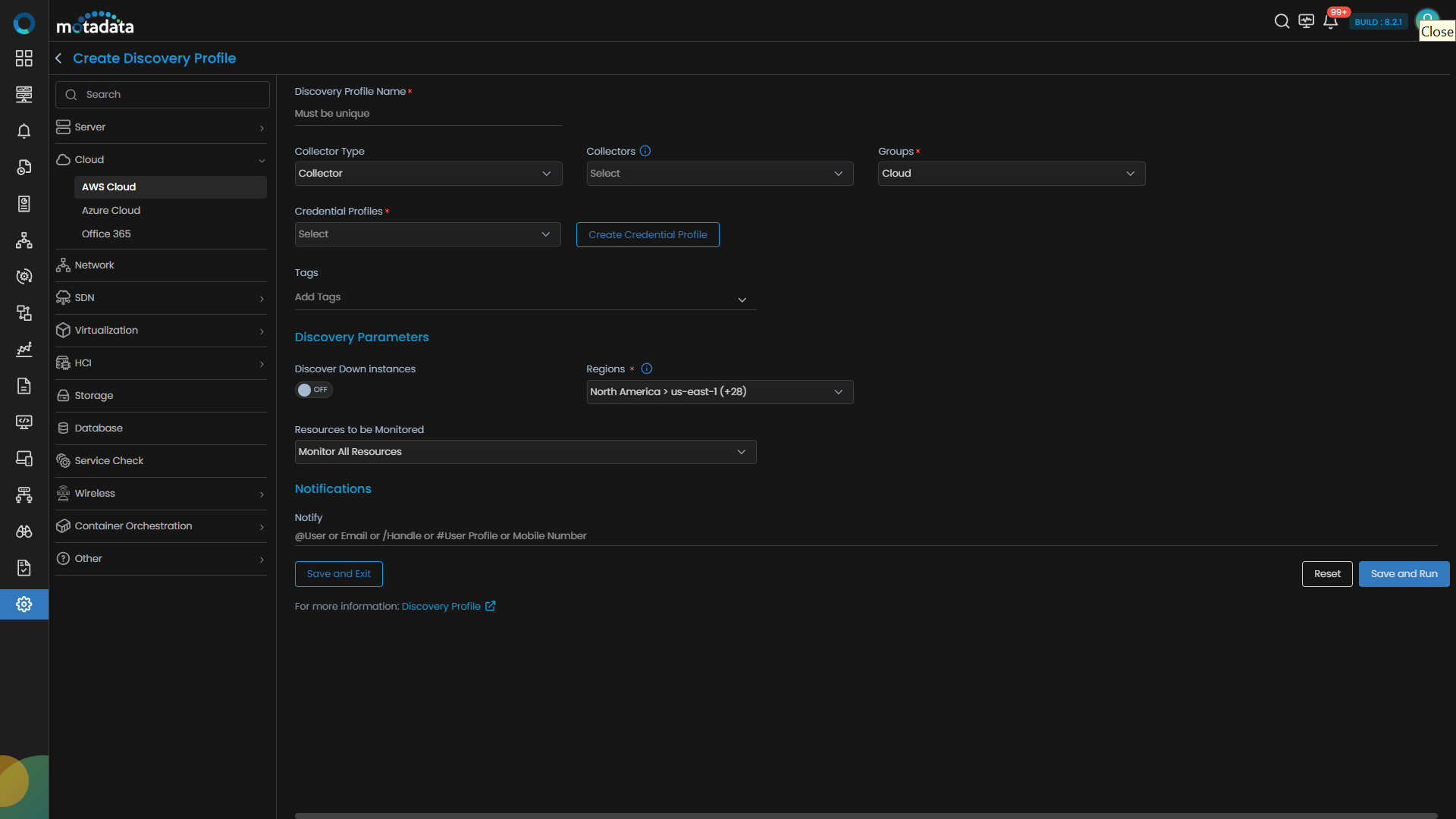Open the Resources to be Monitored dropdown
The height and width of the screenshot is (819, 1456).
[x=525, y=452]
